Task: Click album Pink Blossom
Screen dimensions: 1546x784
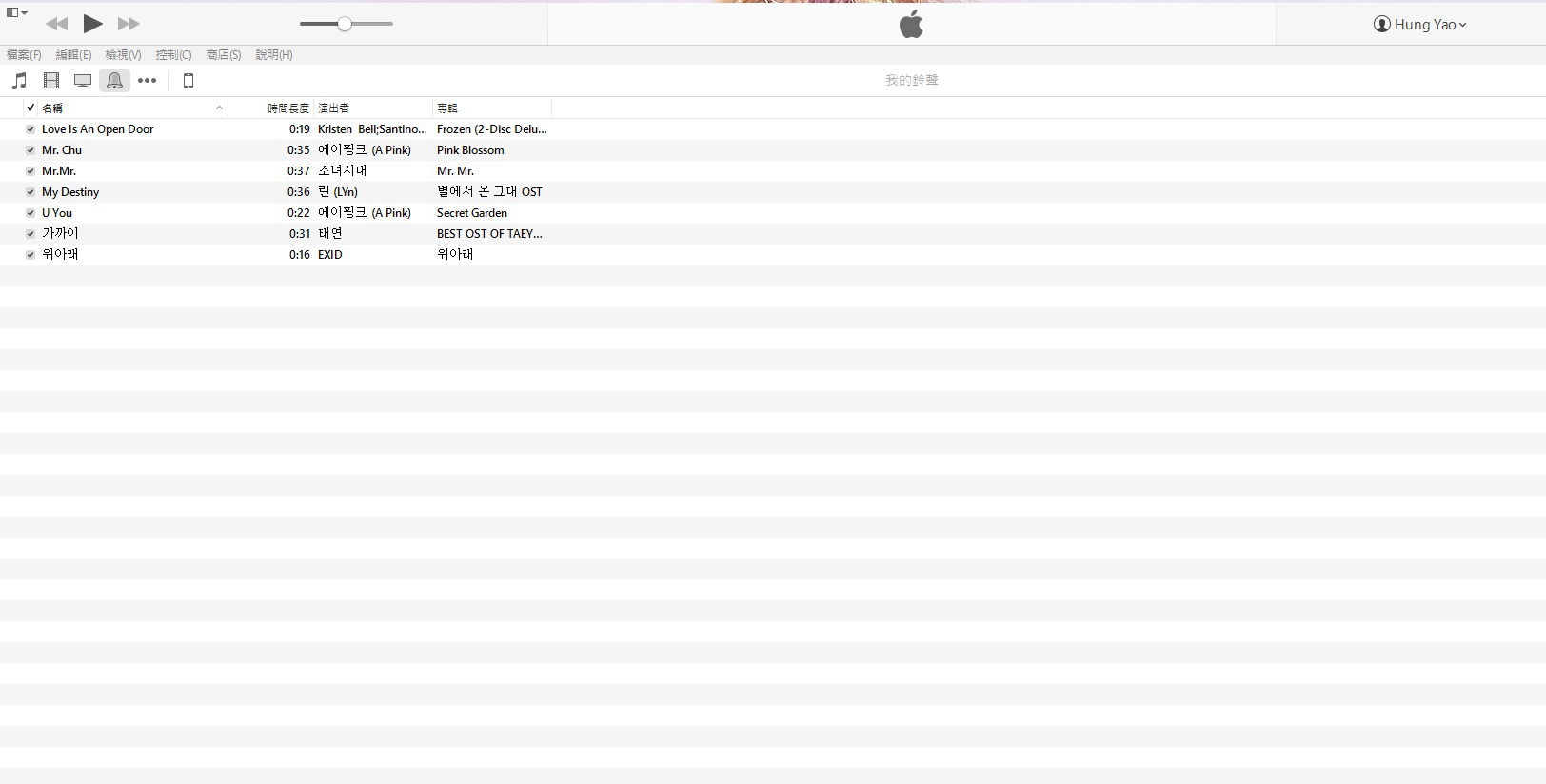Action: point(470,150)
